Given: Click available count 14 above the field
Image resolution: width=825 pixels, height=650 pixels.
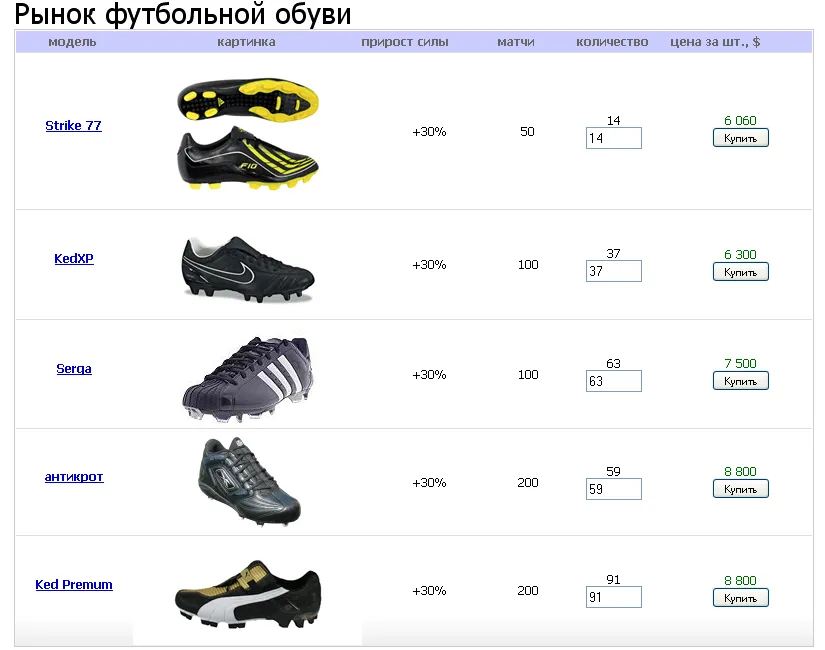Looking at the screenshot, I should pyautogui.click(x=613, y=121).
